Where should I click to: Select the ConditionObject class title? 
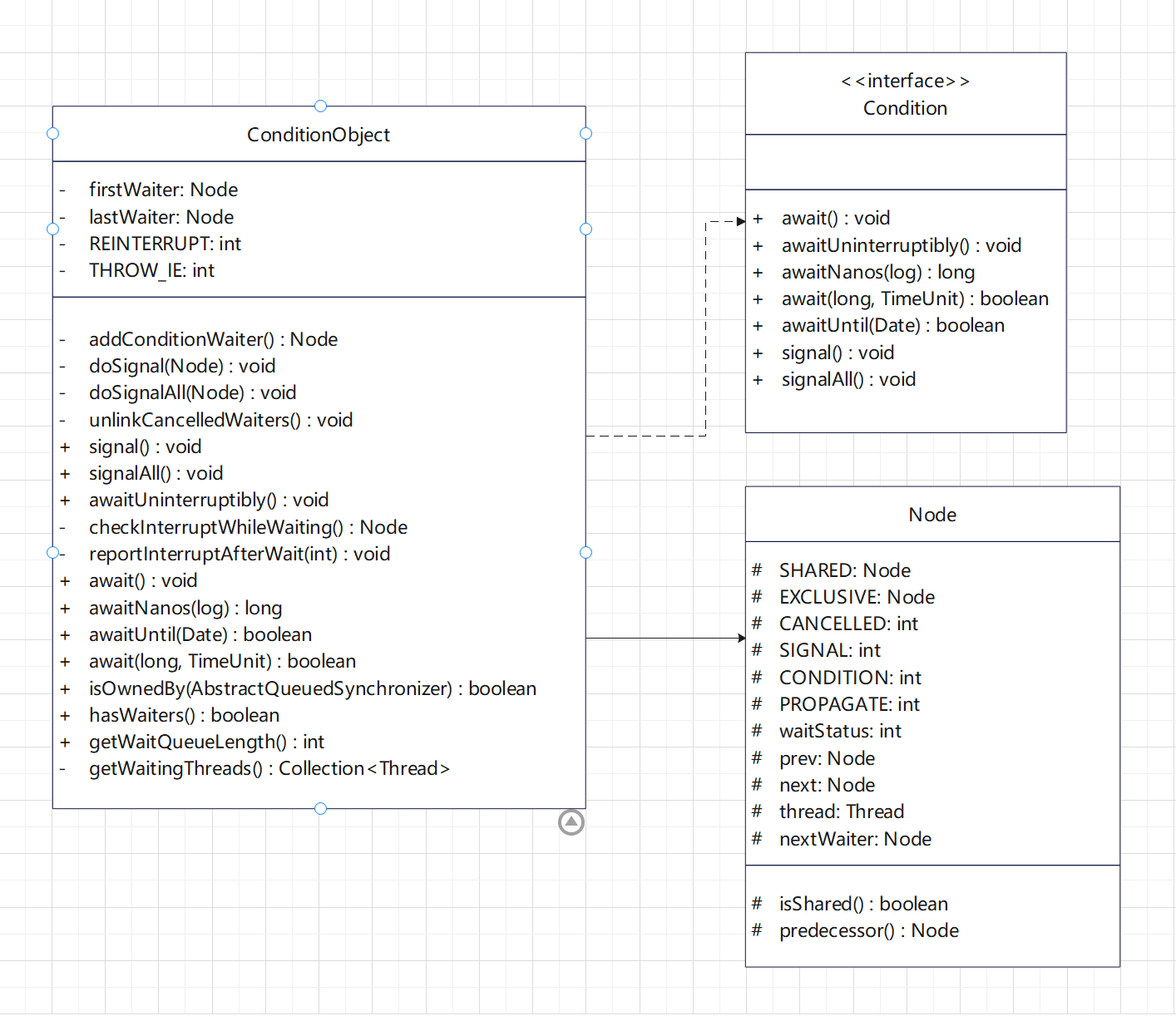pyautogui.click(x=319, y=134)
